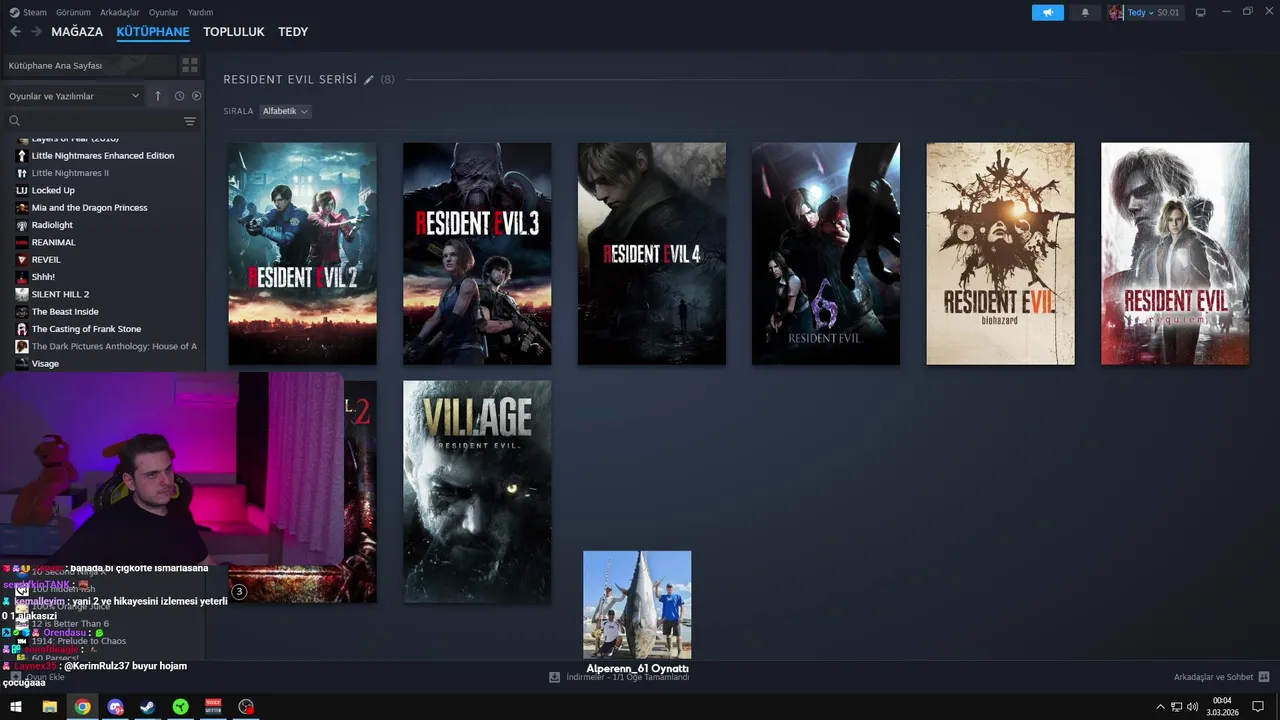
Task: Open the Resident Evil 4 cover
Action: (x=652, y=254)
